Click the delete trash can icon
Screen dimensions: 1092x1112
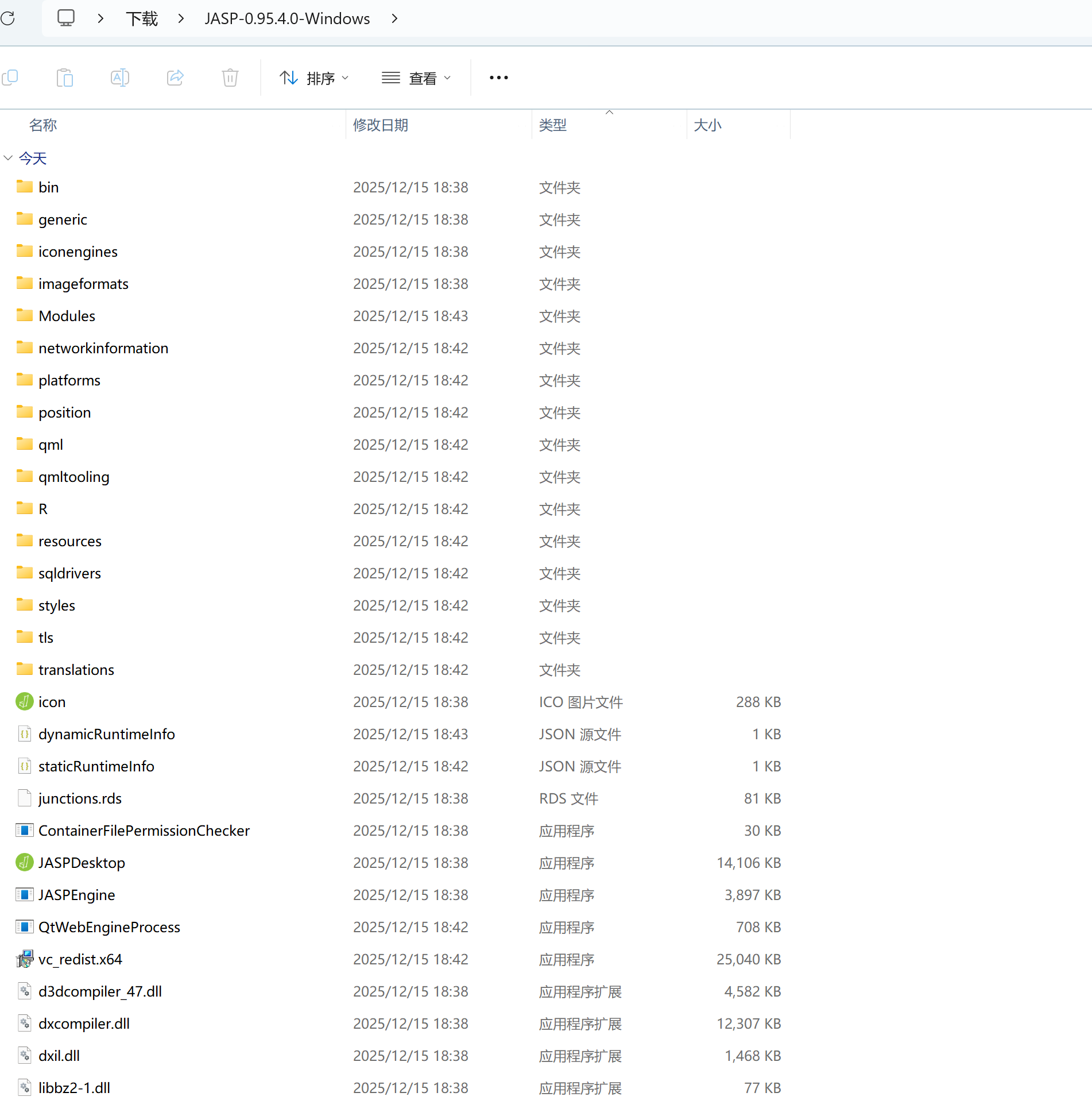[230, 78]
